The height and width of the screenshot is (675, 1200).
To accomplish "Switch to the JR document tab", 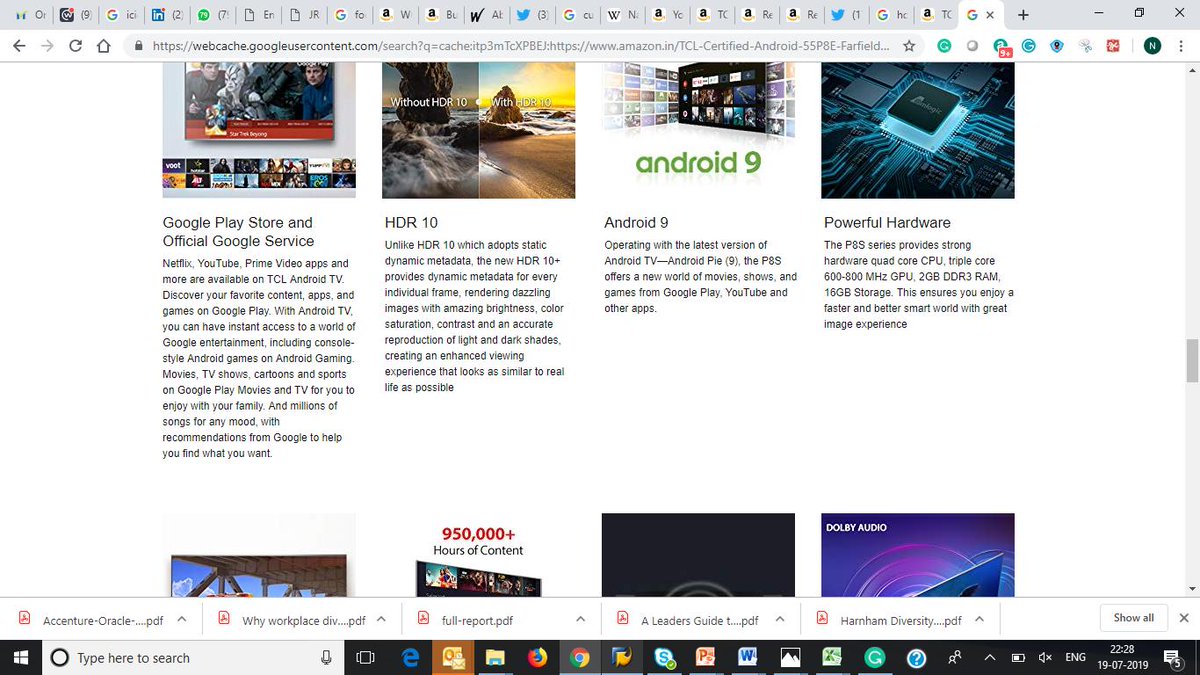I will [305, 15].
